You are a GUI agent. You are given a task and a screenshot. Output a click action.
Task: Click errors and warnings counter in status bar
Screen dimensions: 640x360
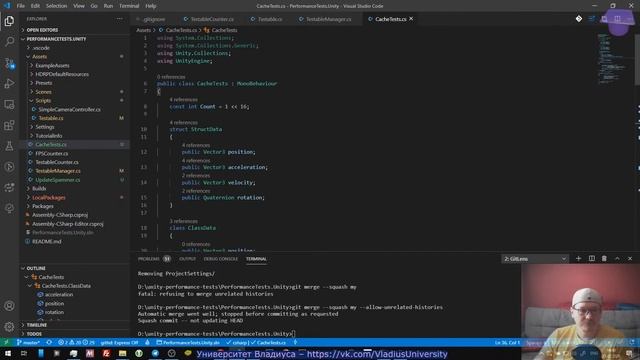[x=76, y=342]
